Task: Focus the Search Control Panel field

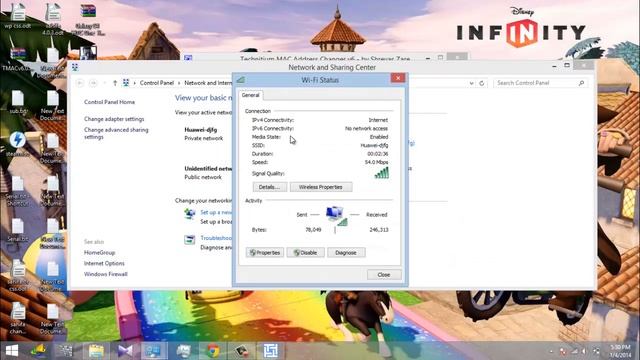Action: click(x=541, y=83)
